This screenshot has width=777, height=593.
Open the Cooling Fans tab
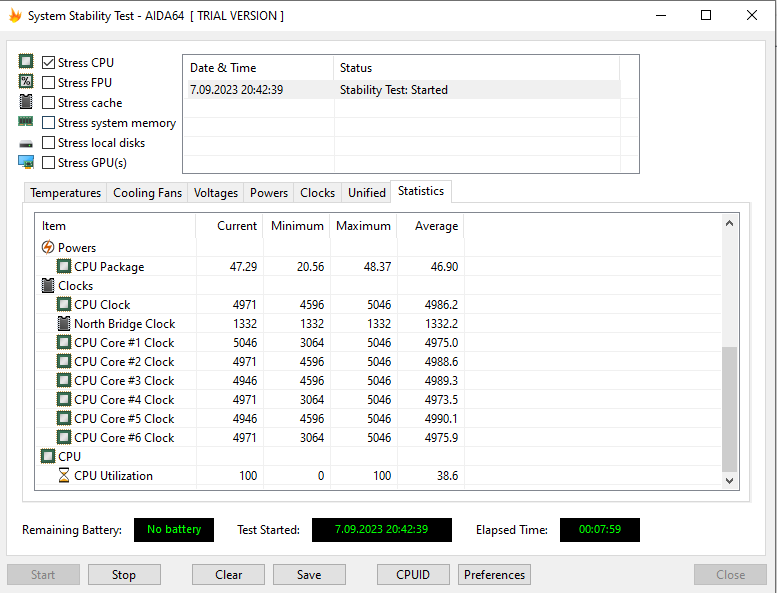pos(147,193)
